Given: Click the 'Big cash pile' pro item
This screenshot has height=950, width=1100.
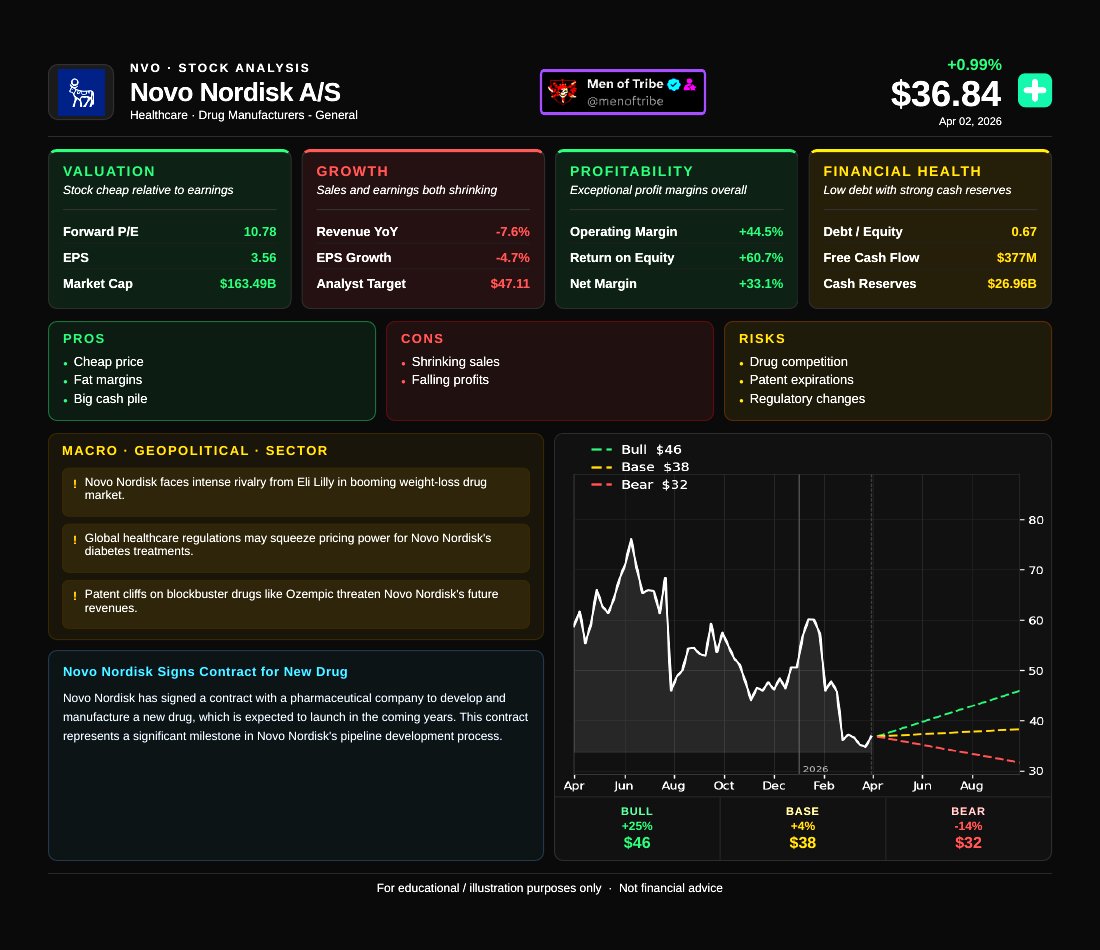Looking at the screenshot, I should click(110, 399).
